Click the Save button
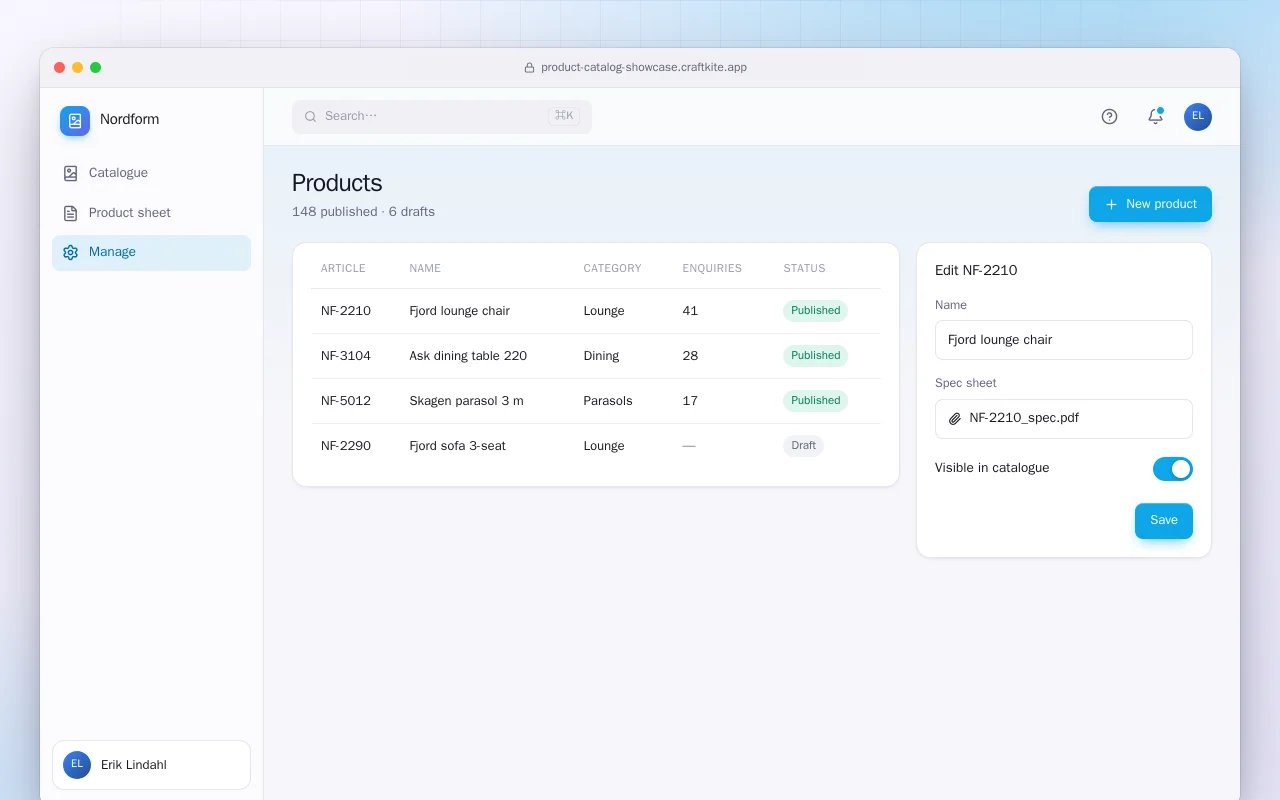This screenshot has height=800, width=1280. pos(1164,521)
